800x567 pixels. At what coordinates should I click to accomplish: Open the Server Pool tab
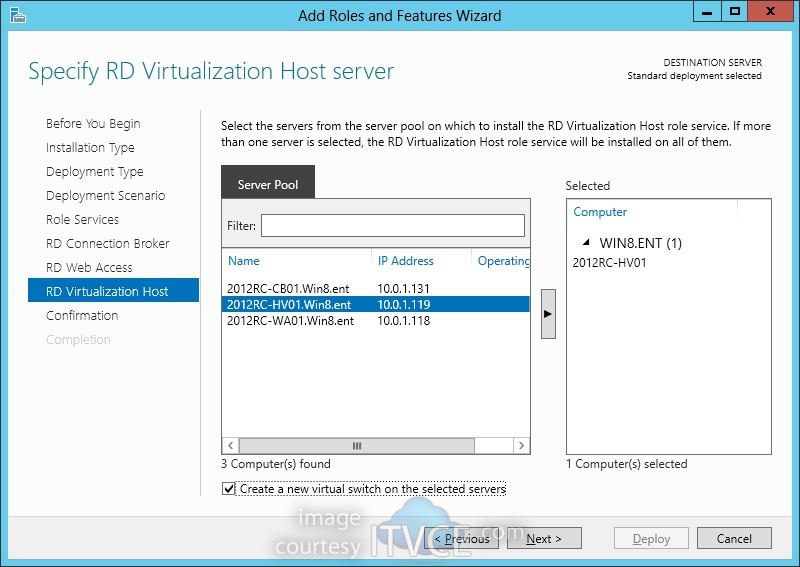click(x=268, y=182)
